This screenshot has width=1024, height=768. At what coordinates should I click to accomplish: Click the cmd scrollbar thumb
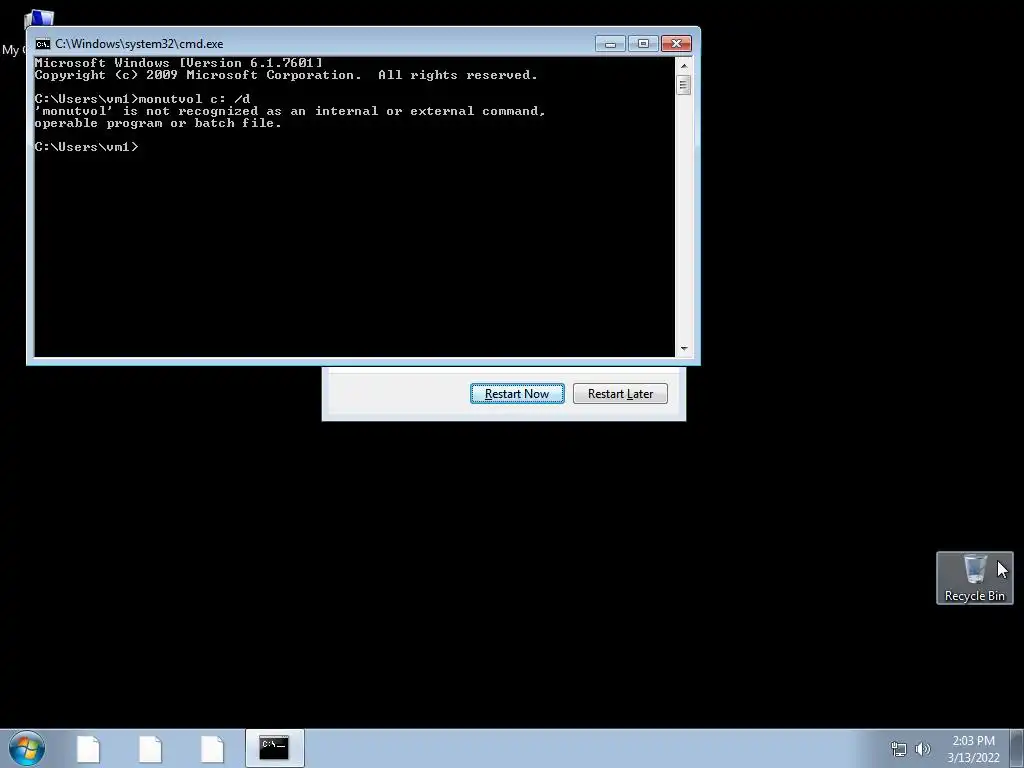[684, 85]
